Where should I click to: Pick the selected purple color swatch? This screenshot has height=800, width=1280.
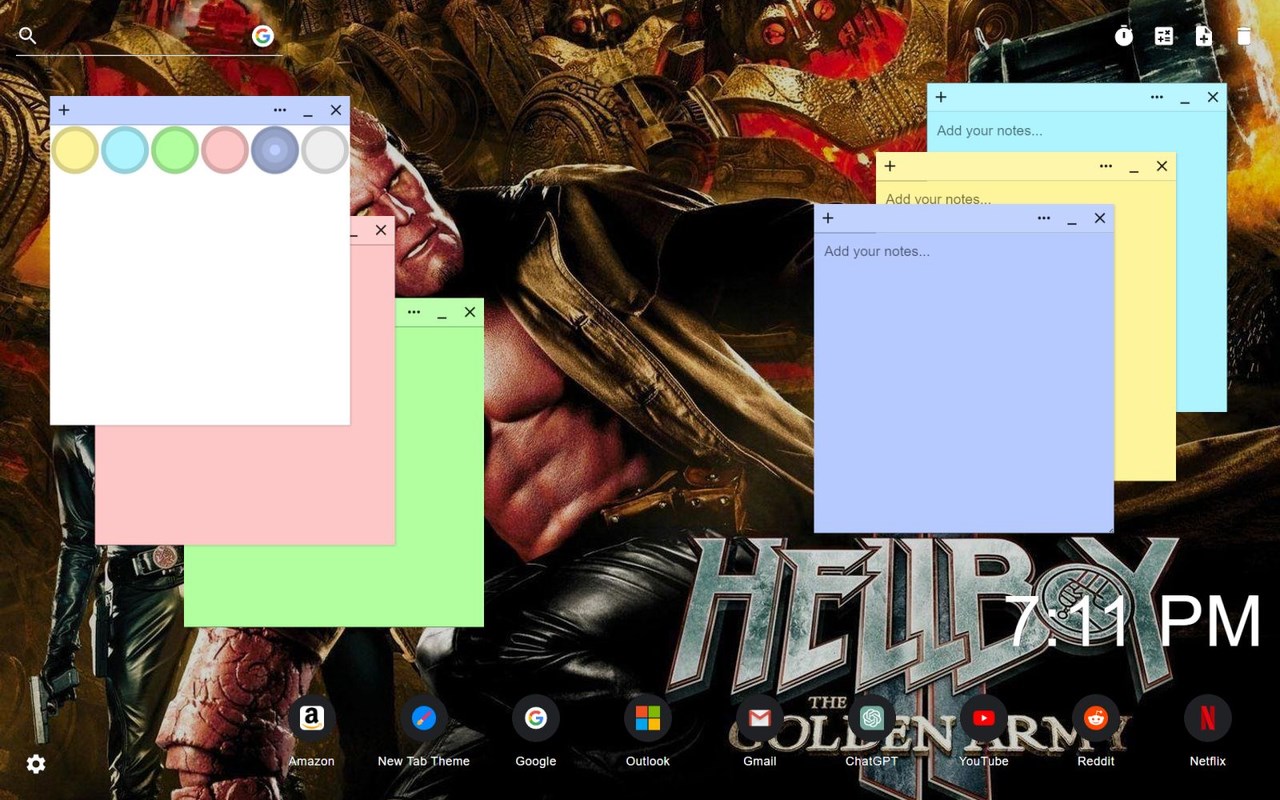pyautogui.click(x=275, y=150)
